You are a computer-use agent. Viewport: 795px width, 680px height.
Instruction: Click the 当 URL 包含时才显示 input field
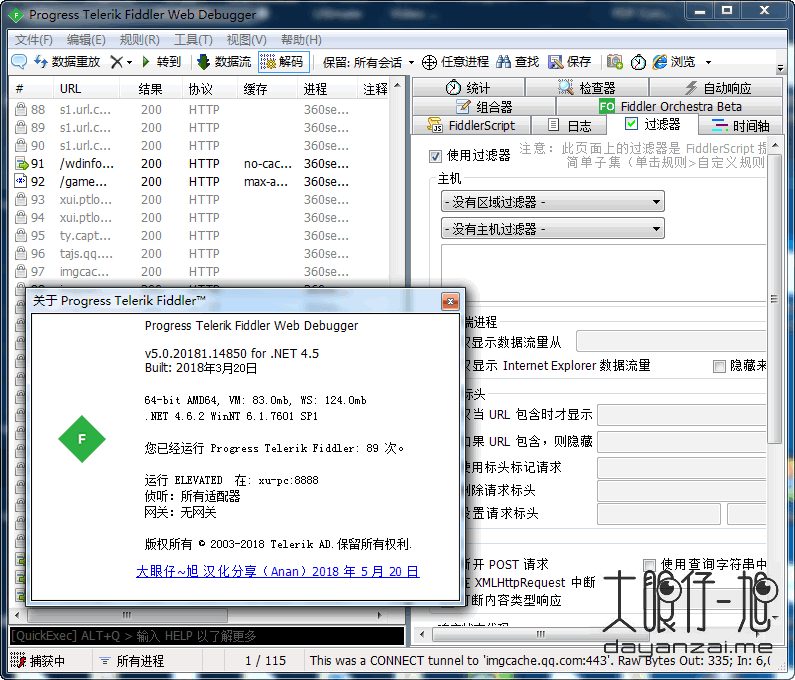pos(681,415)
